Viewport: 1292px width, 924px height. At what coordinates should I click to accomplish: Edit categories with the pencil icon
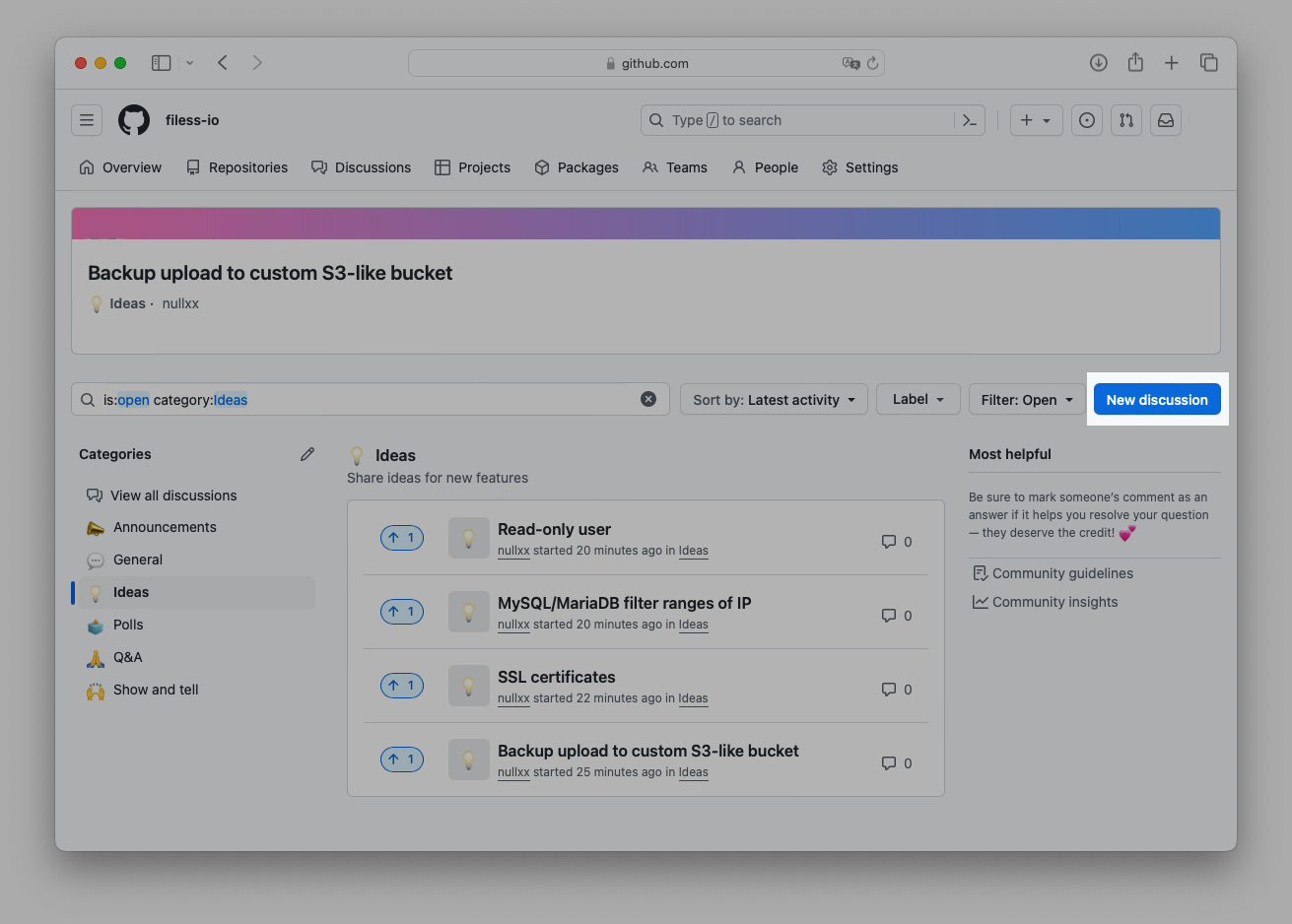[307, 454]
